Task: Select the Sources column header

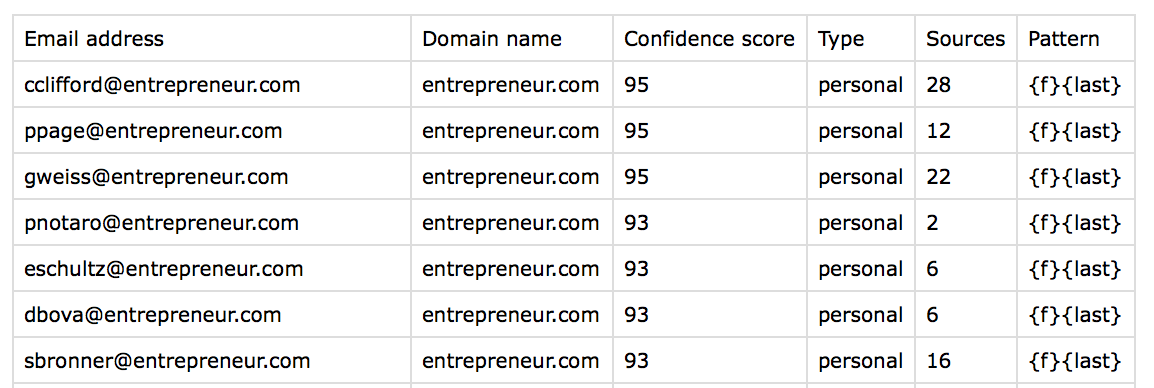Action: (x=966, y=38)
